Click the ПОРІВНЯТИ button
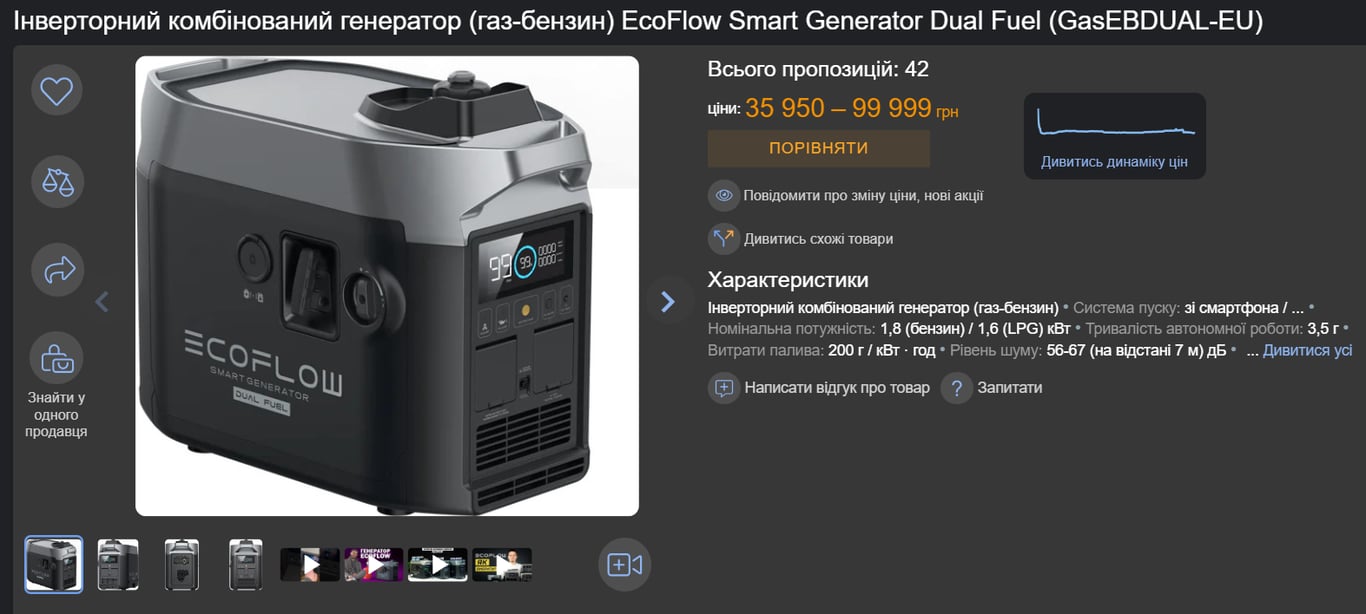 819,148
